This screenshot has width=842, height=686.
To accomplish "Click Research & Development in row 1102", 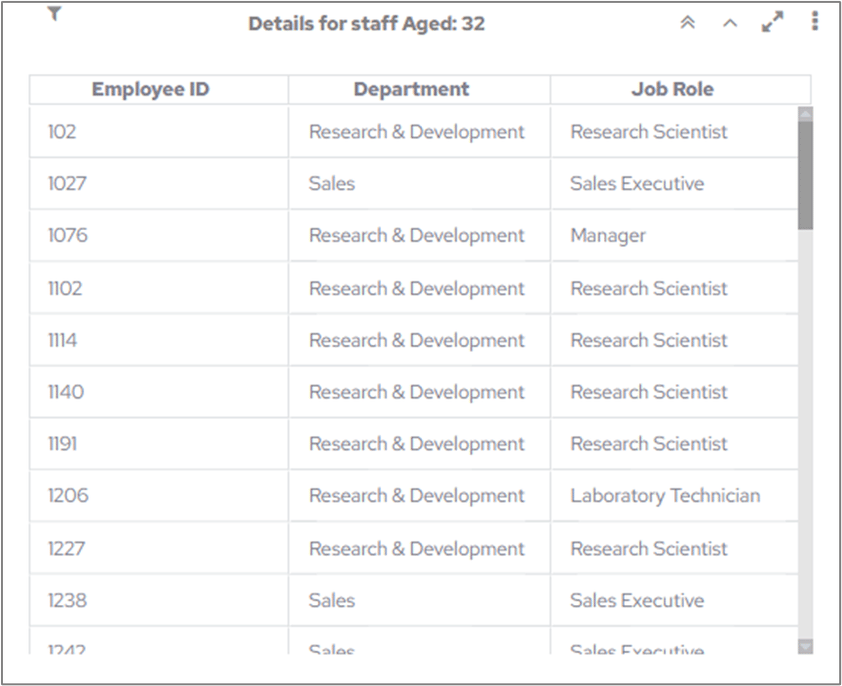I will (417, 288).
